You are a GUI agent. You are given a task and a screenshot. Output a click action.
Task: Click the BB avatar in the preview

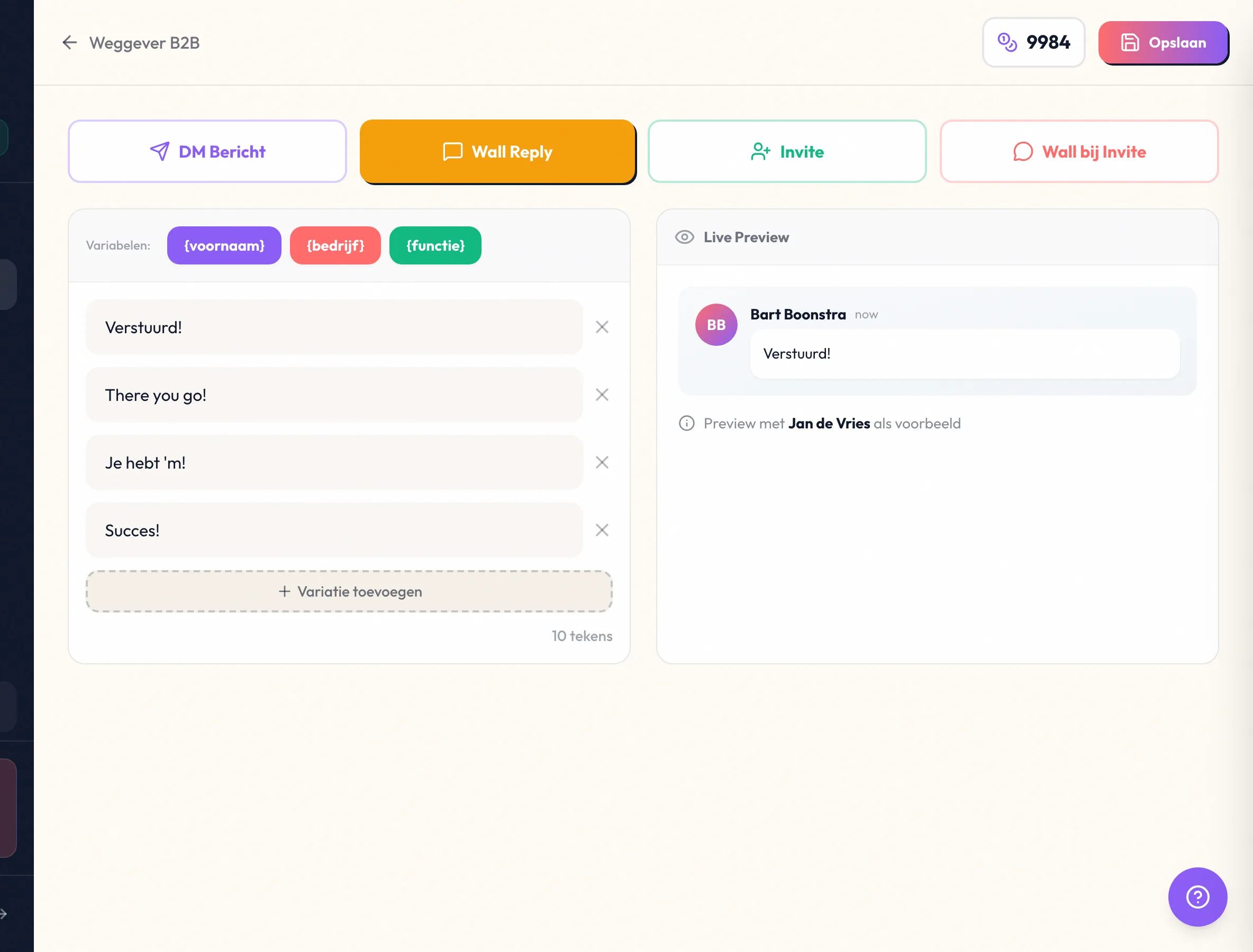pos(716,325)
